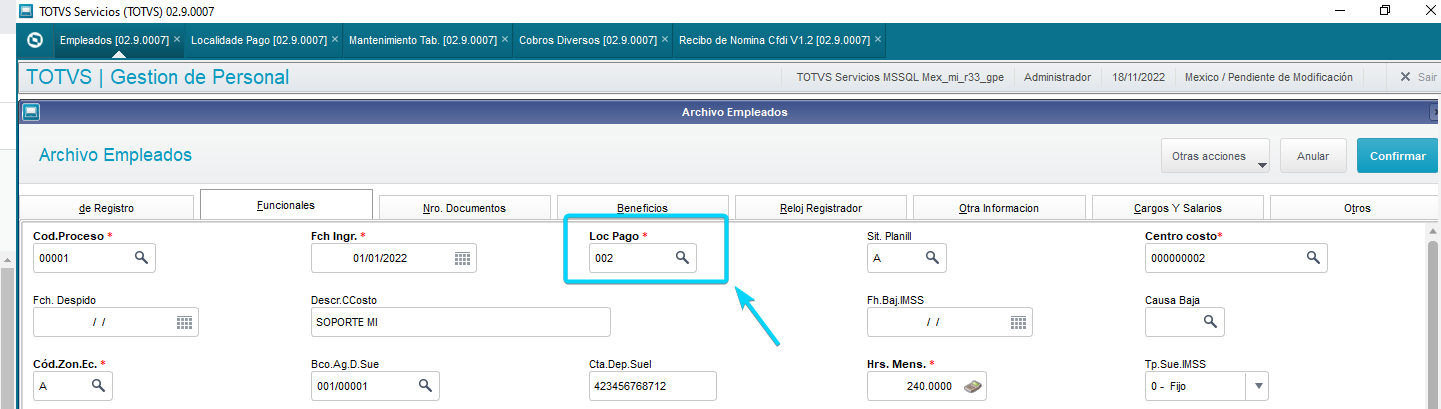Click the Centro costo field 000000002
This screenshot has height=409, width=1441.
1236,258
